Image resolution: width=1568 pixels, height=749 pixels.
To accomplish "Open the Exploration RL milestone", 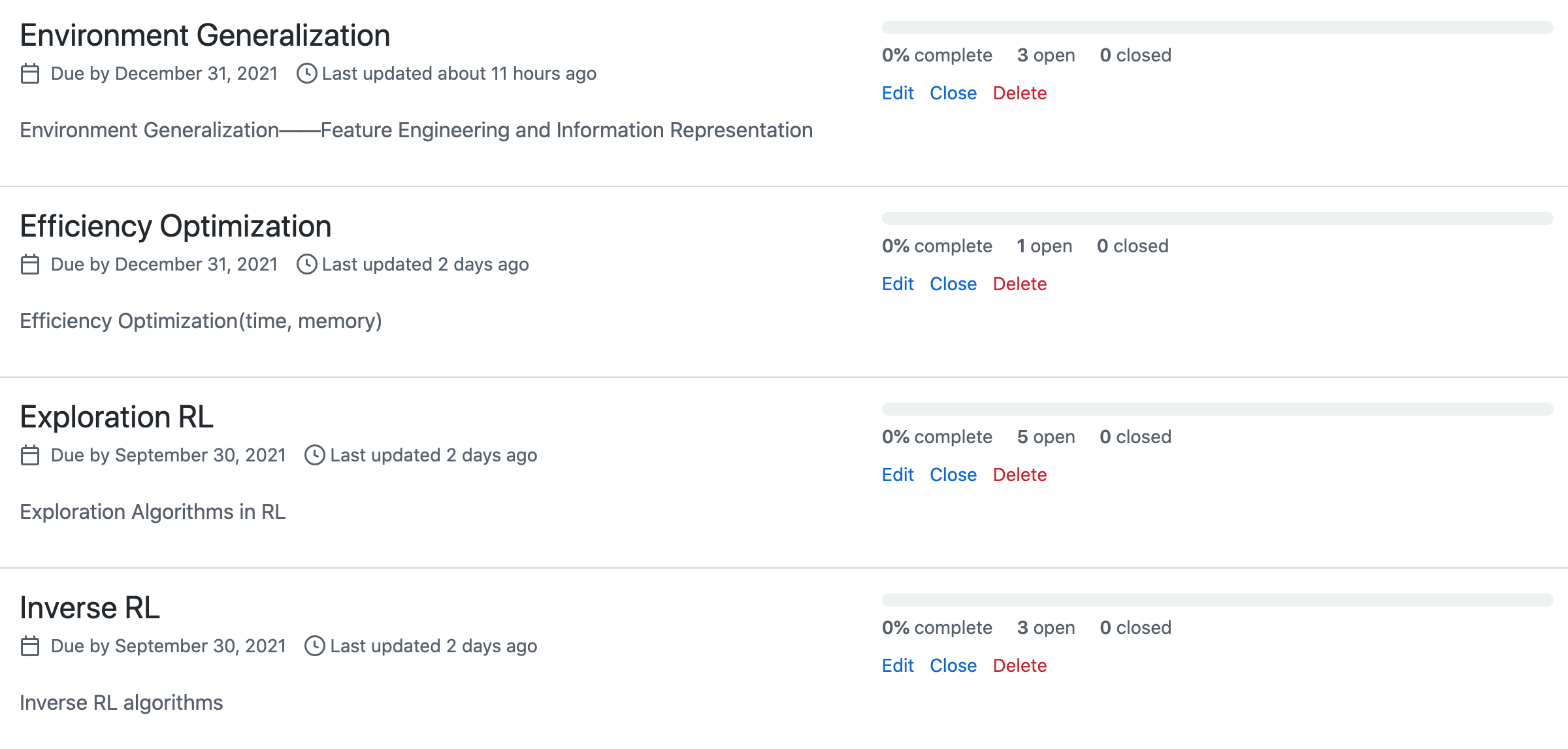I will click(x=116, y=417).
